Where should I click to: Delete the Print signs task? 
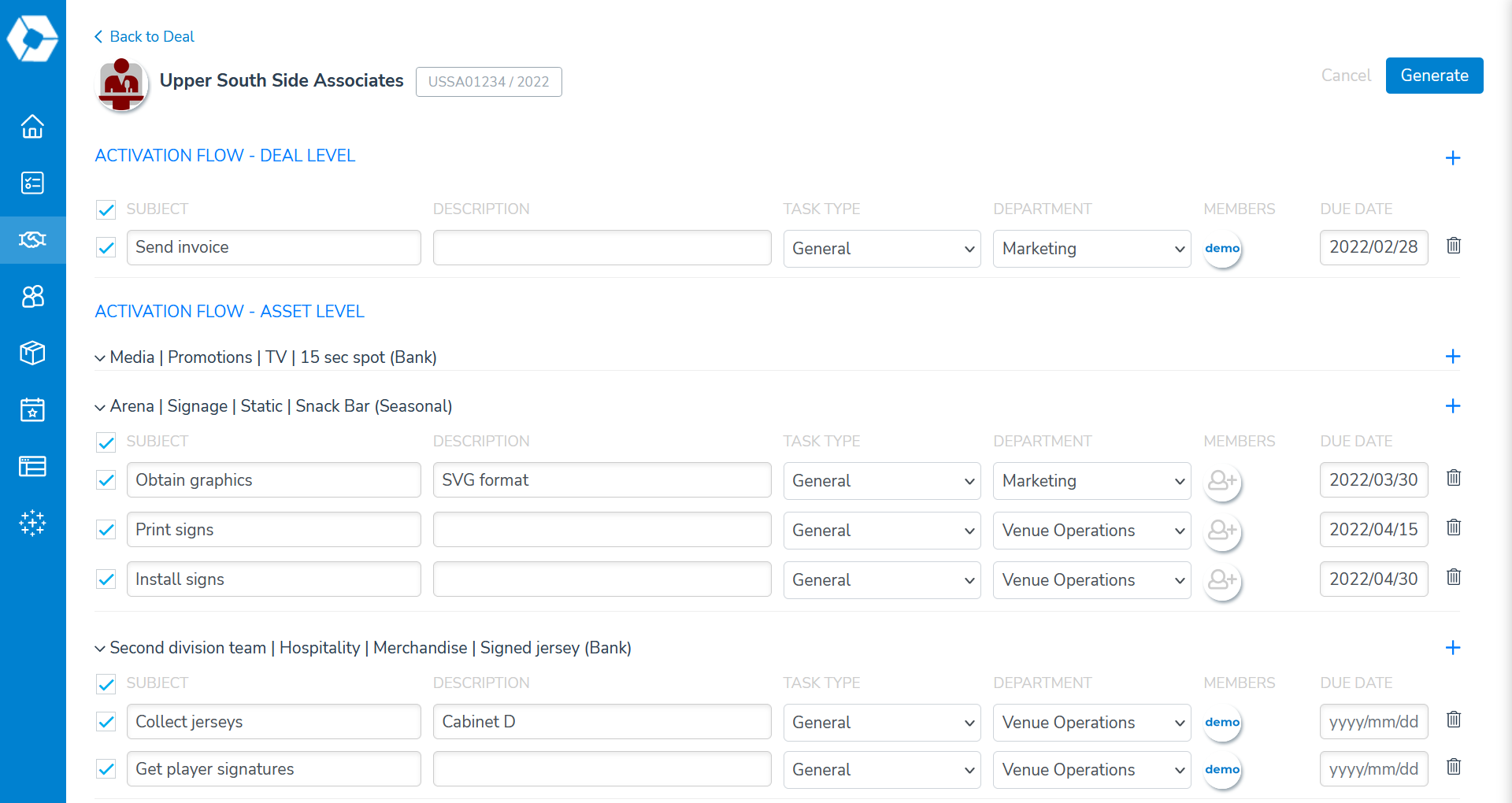1454,527
